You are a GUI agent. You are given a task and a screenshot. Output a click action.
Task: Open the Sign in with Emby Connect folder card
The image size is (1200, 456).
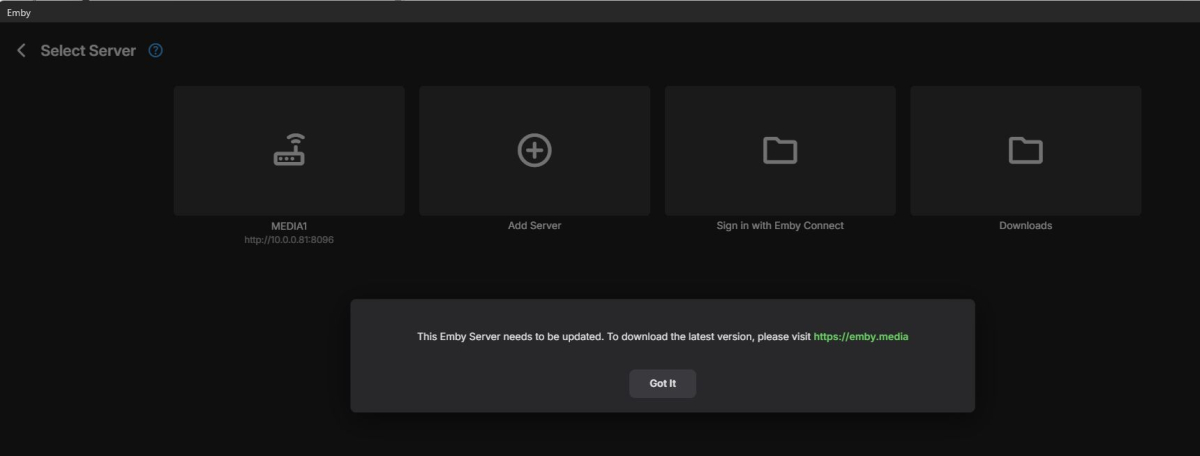(780, 150)
